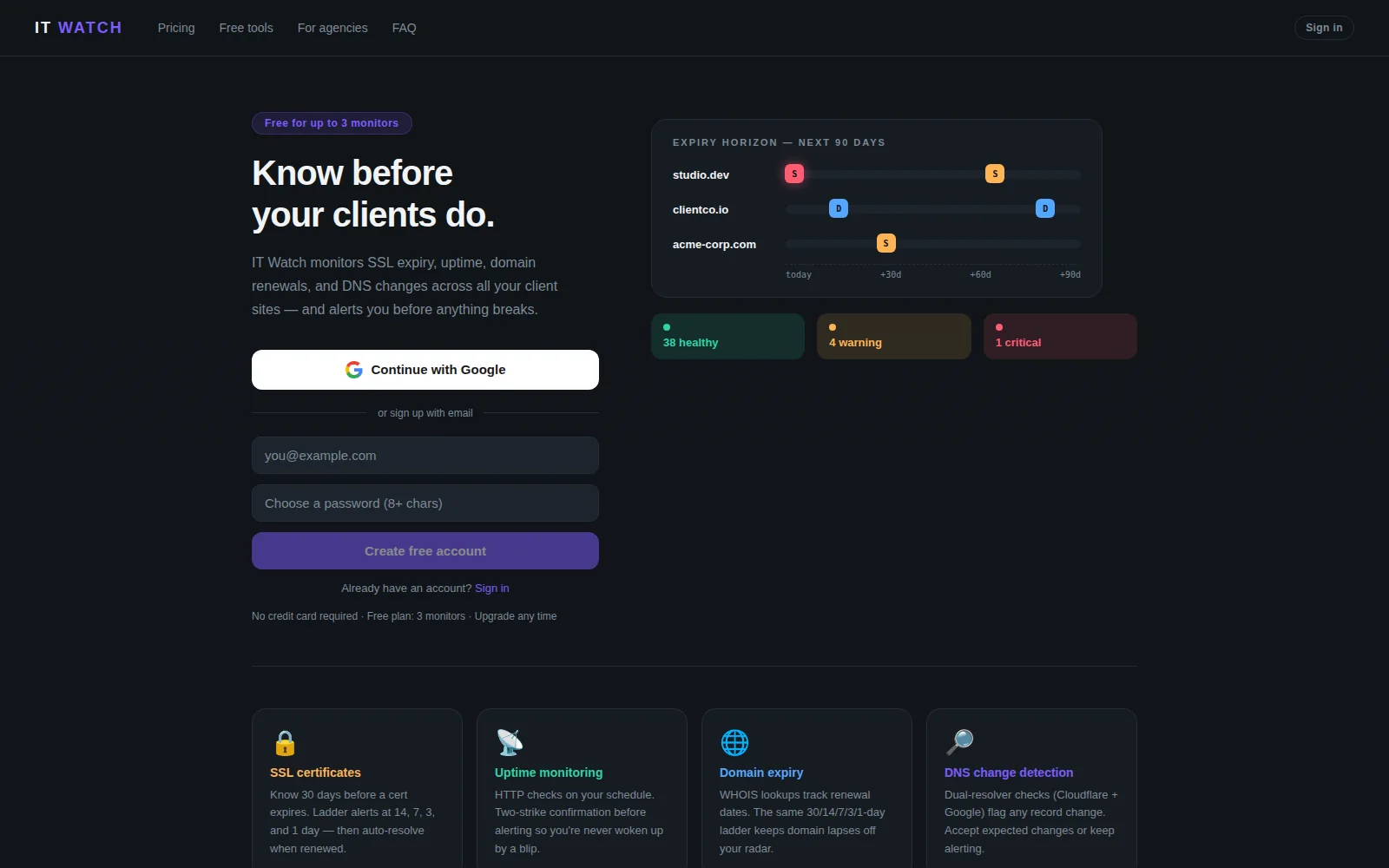This screenshot has height=868, width=1389.
Task: Select the orange S marker on acme-corp.com
Action: click(x=885, y=243)
